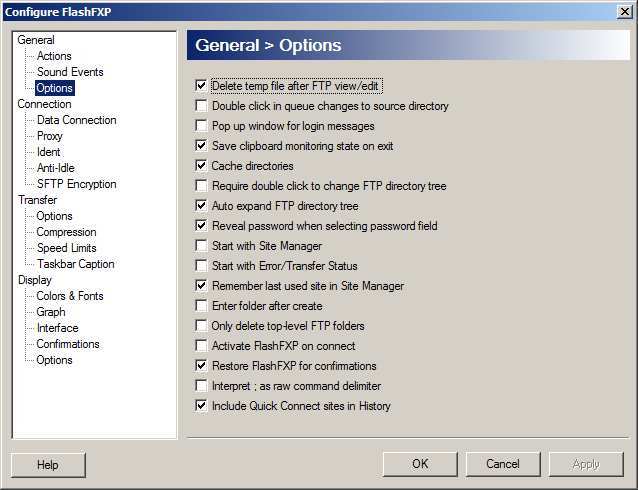Open Help for this dialog

tap(48, 465)
